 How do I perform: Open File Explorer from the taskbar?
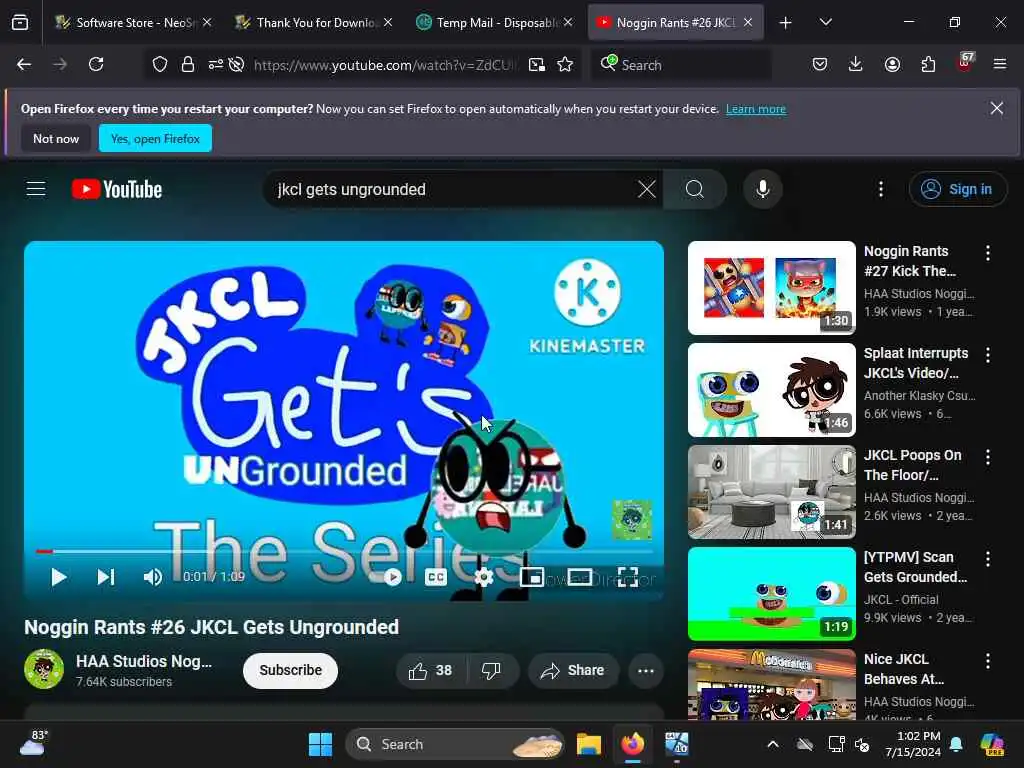click(x=588, y=744)
